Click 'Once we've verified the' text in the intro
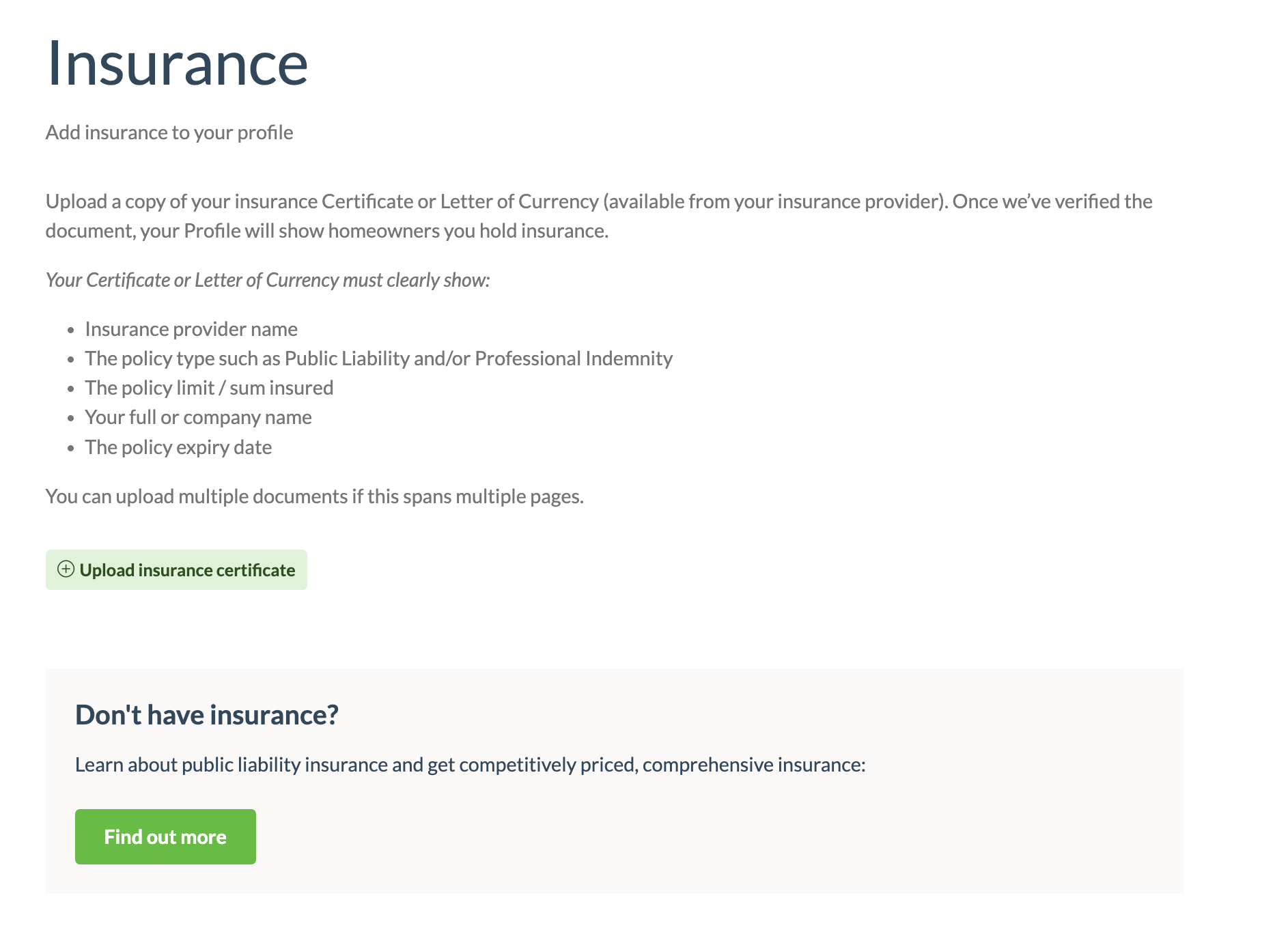 pos(1052,201)
